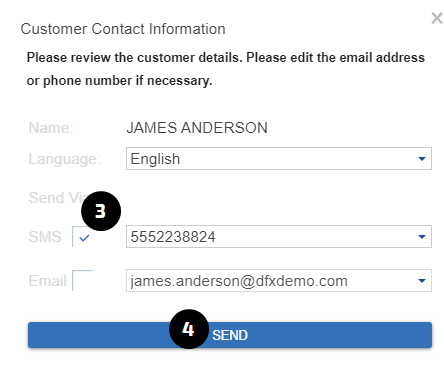Close the Customer Contact Information dialog
Image resolution: width=444 pixels, height=367 pixels.
pyautogui.click(x=437, y=18)
